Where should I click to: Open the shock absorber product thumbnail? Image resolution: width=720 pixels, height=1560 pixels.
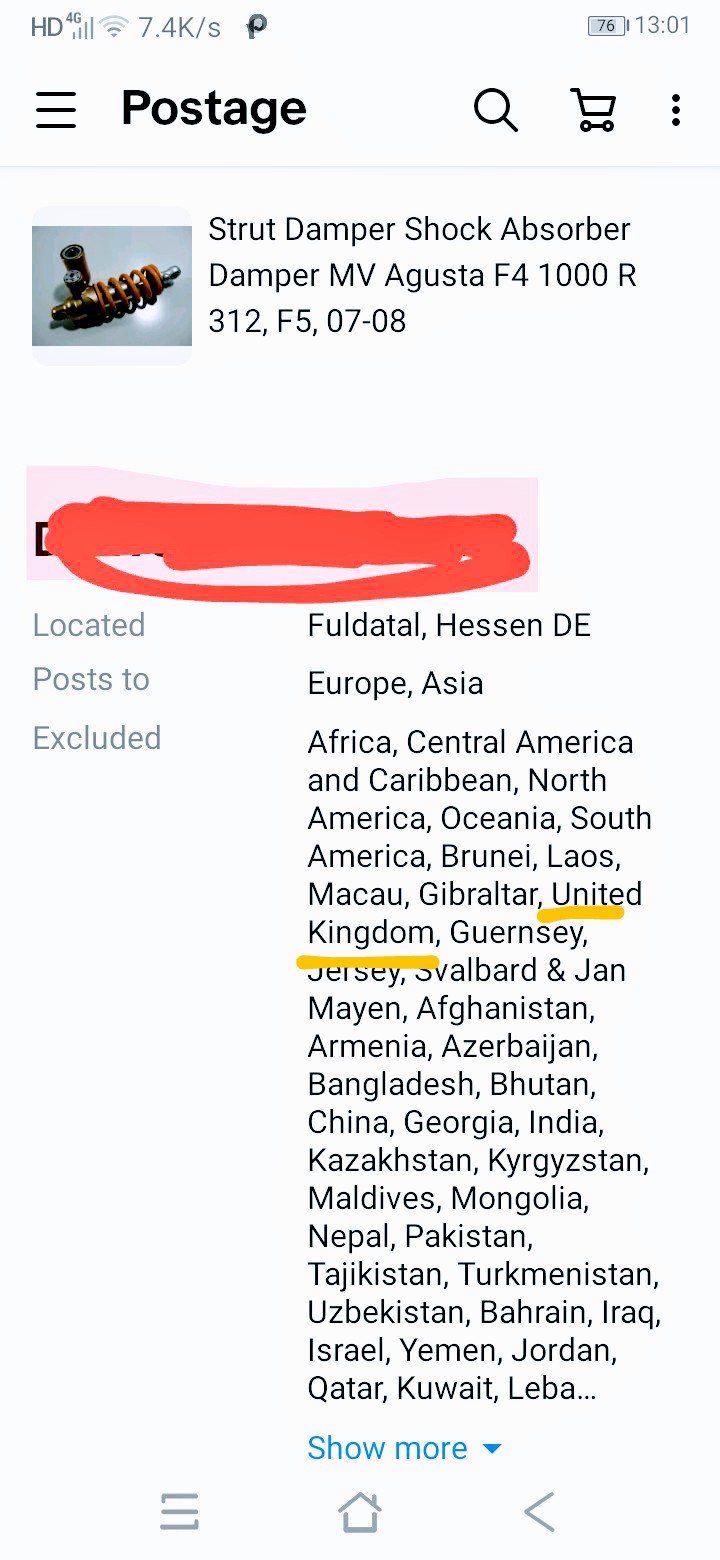click(x=112, y=286)
